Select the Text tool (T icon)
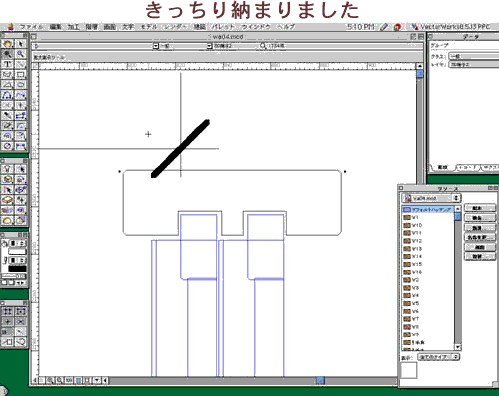This screenshot has width=499, height=396. 8,64
